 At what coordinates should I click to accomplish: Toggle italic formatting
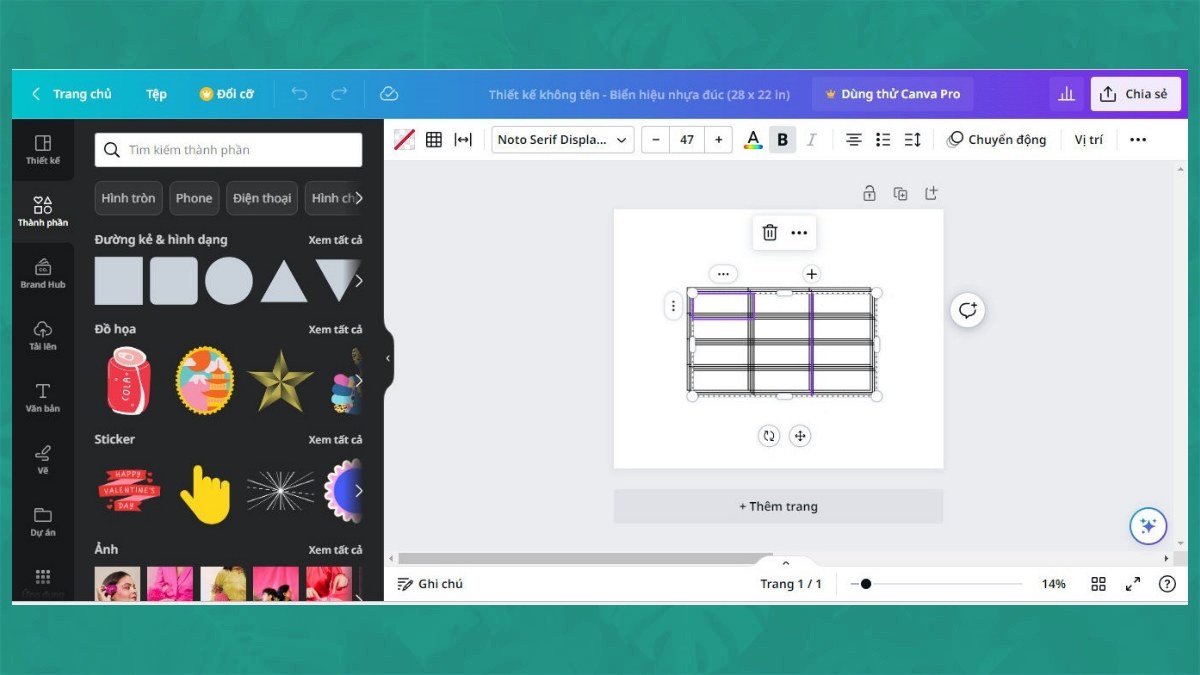click(812, 140)
